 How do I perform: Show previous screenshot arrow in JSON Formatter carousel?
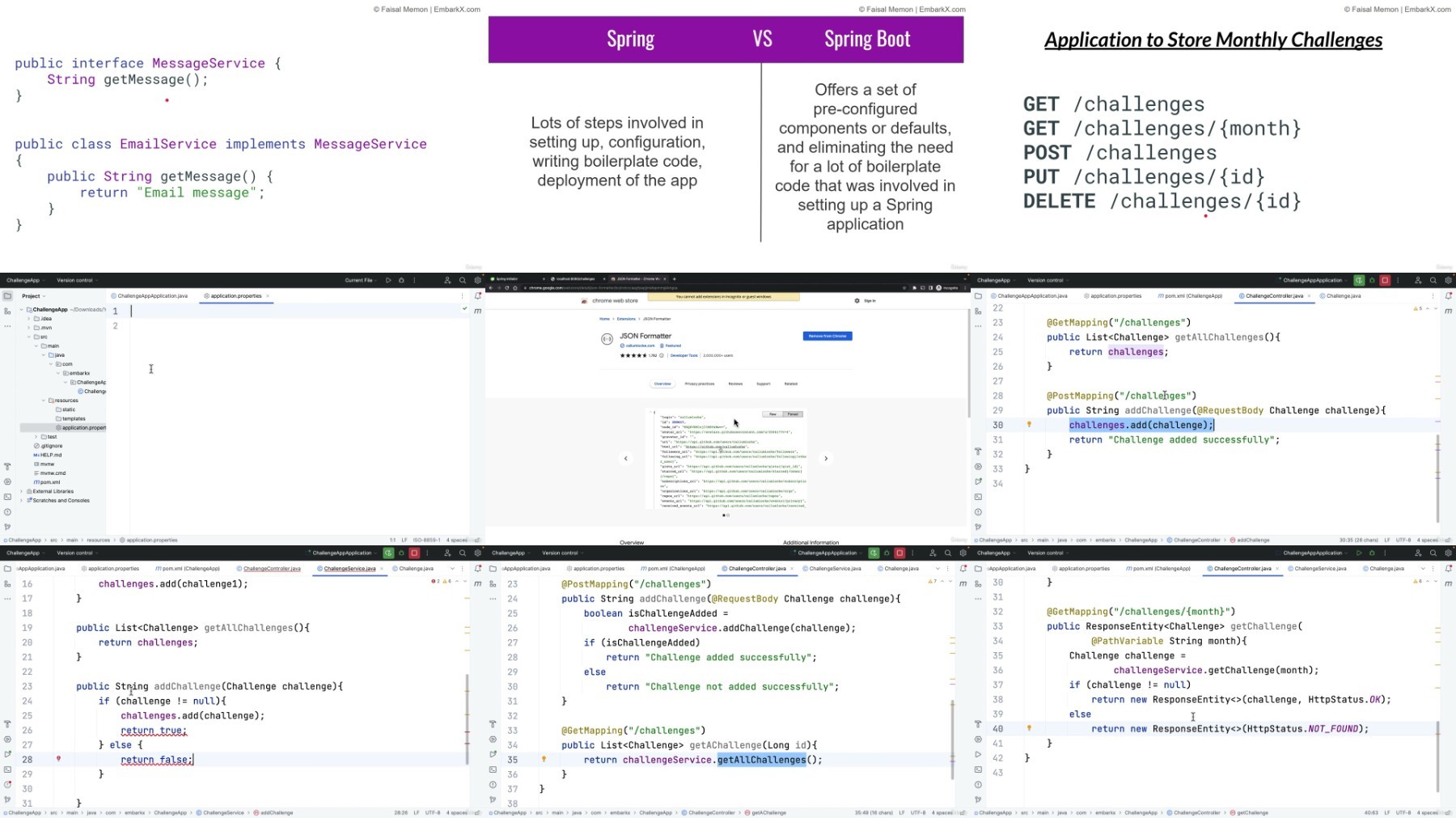625,458
